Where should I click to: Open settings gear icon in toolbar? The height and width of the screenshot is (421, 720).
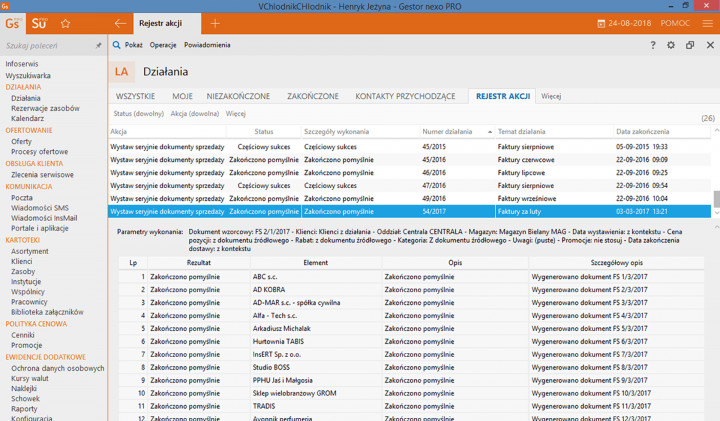click(671, 45)
